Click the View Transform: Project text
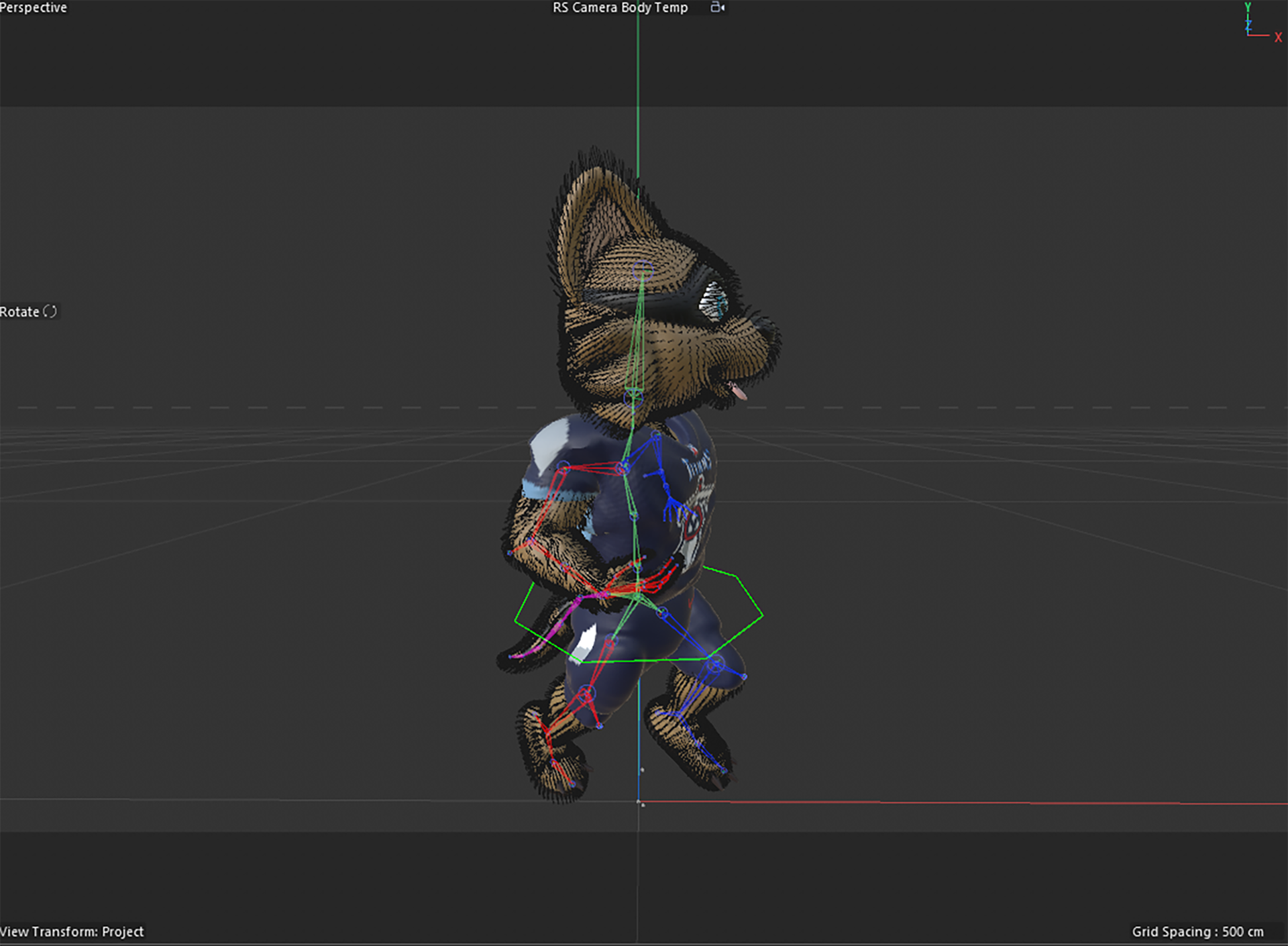 [x=72, y=931]
